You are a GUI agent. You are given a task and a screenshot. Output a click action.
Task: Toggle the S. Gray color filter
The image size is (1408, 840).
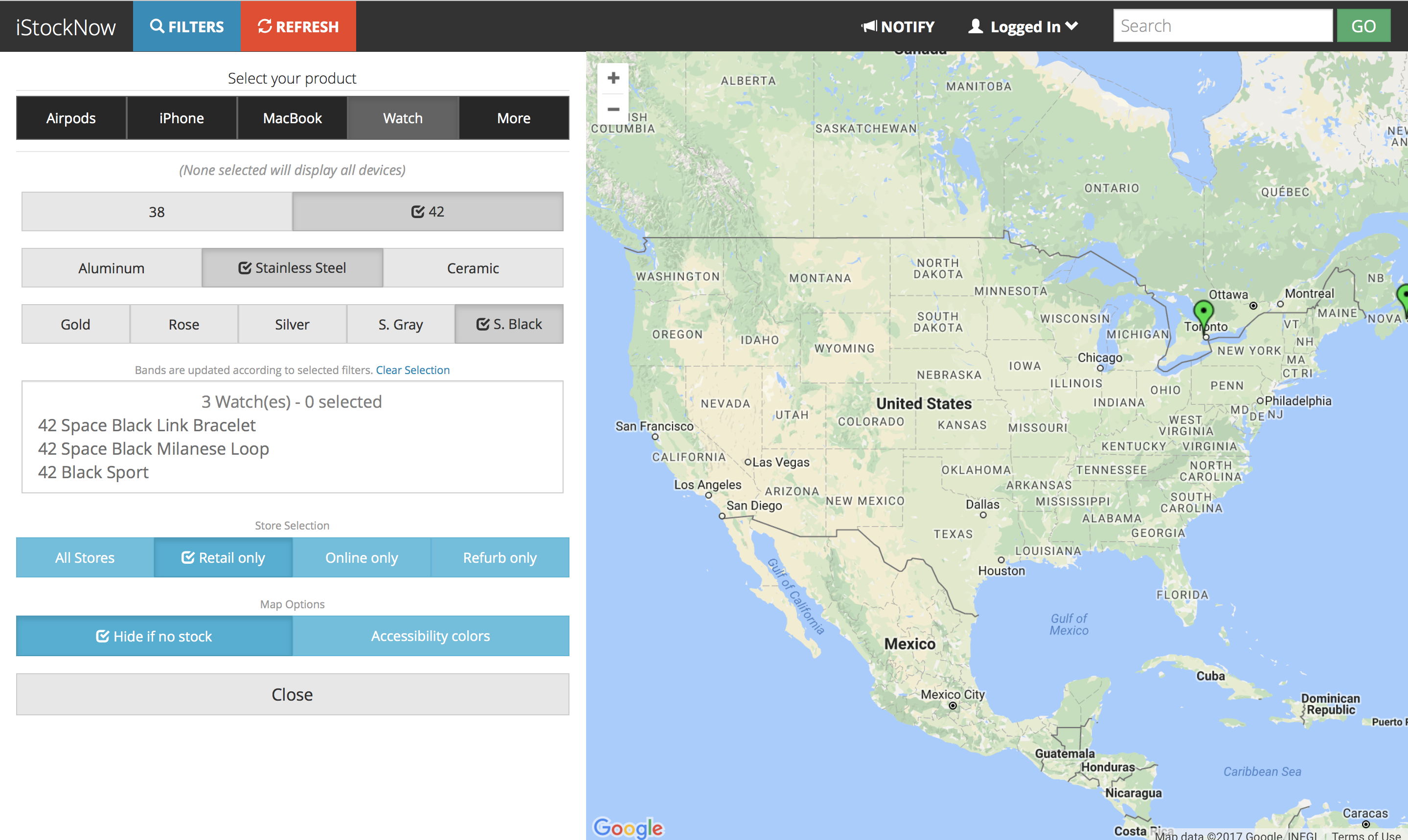pos(400,324)
